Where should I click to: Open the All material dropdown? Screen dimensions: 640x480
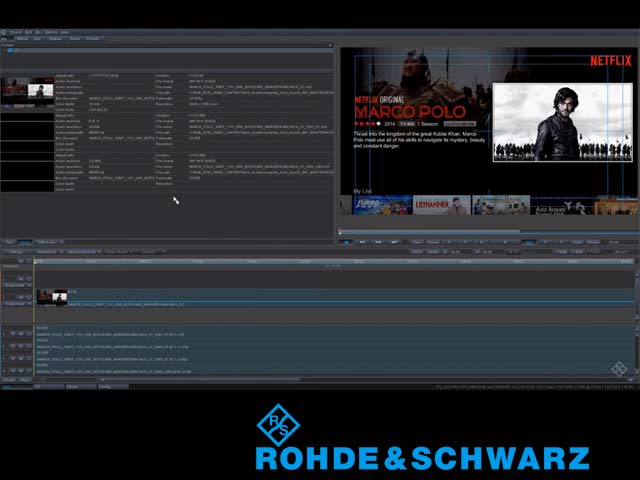click(x=49, y=252)
